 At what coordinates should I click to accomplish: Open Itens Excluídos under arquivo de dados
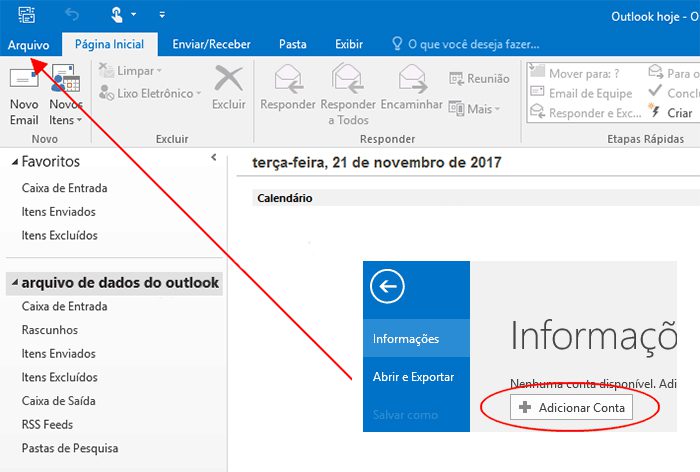[x=59, y=377]
